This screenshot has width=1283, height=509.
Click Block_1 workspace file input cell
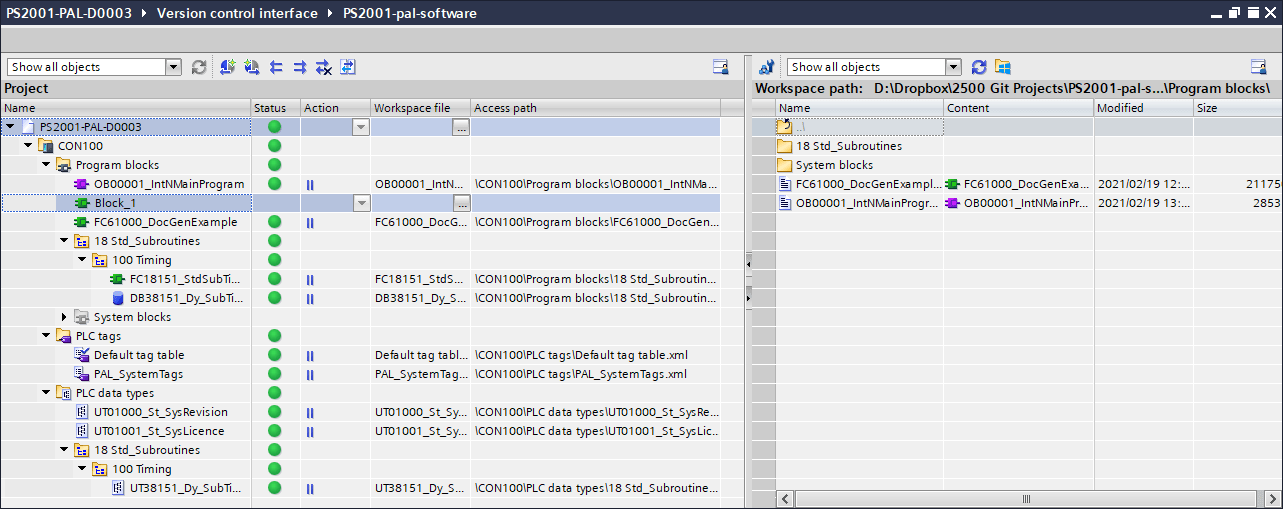point(411,203)
